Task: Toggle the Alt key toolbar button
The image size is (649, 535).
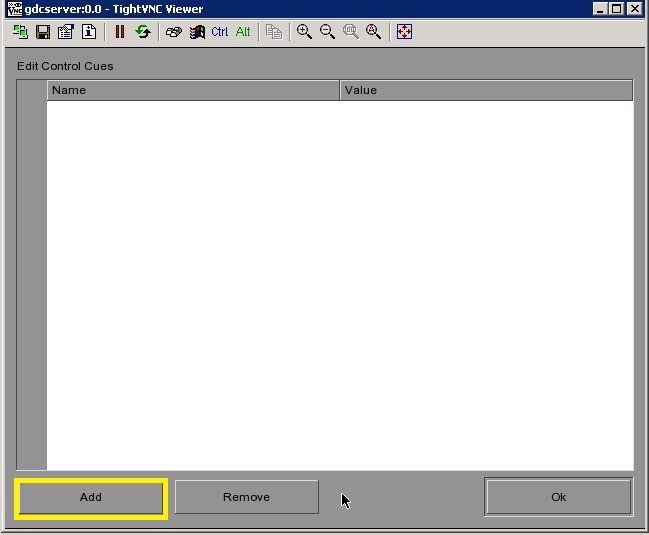Action: coord(243,32)
